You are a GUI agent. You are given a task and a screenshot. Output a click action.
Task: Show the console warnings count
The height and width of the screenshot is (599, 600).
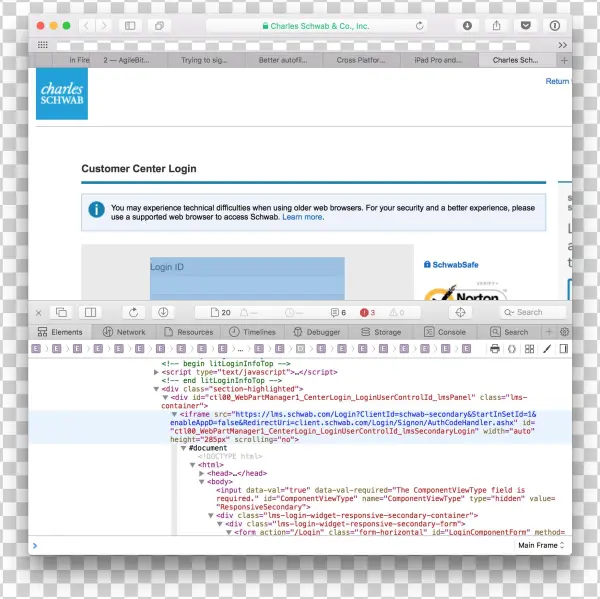pos(397,313)
